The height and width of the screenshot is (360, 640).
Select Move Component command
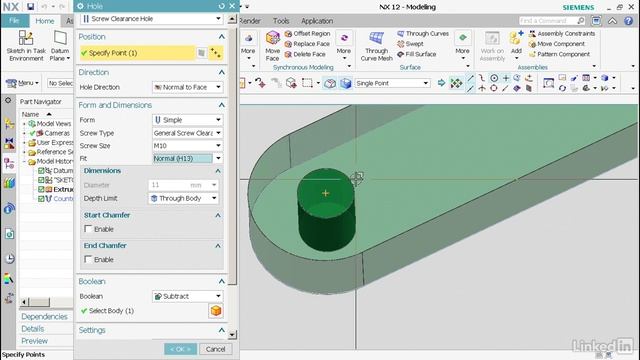pos(556,44)
